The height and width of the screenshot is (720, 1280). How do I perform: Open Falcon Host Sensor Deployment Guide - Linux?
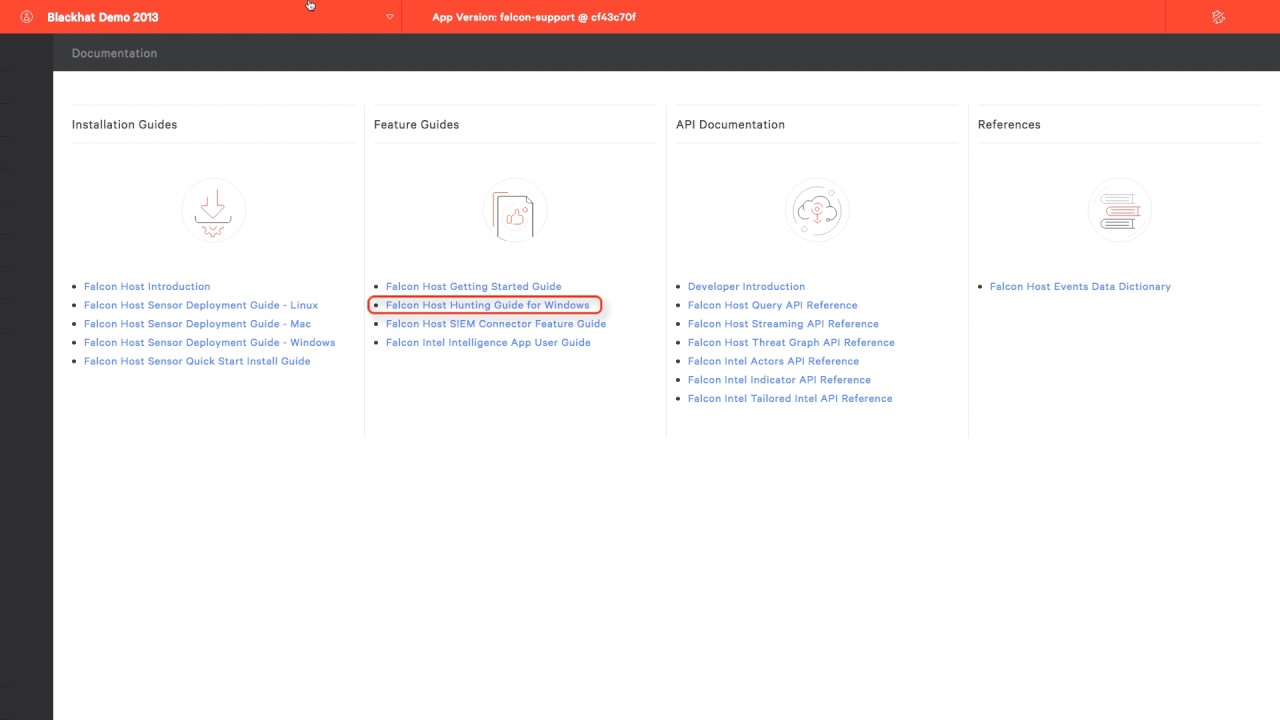(x=201, y=305)
